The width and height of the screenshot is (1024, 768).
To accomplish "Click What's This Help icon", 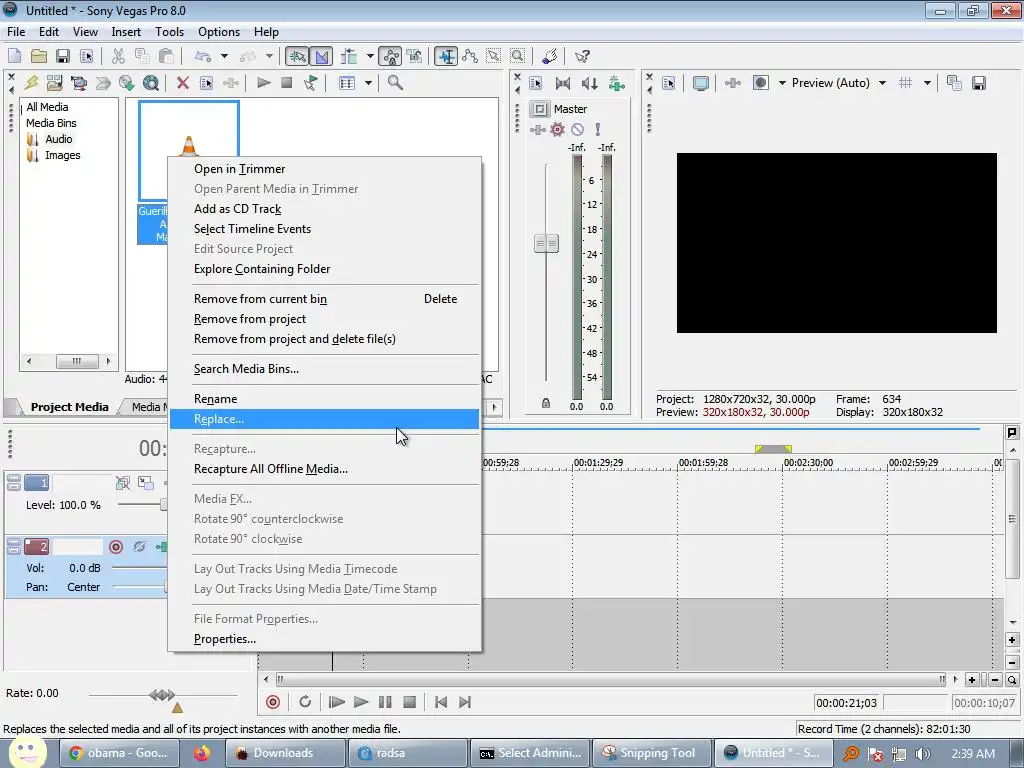I will pyautogui.click(x=582, y=56).
